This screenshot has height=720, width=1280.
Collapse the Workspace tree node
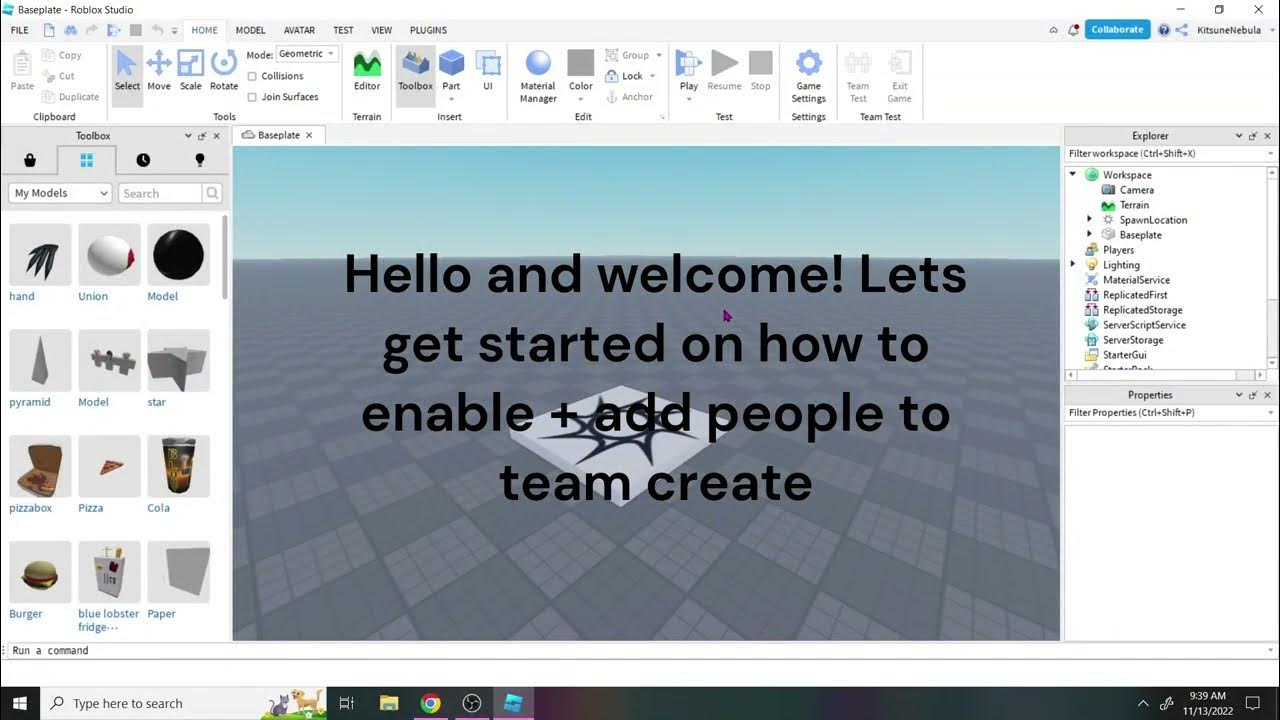click(x=1073, y=174)
